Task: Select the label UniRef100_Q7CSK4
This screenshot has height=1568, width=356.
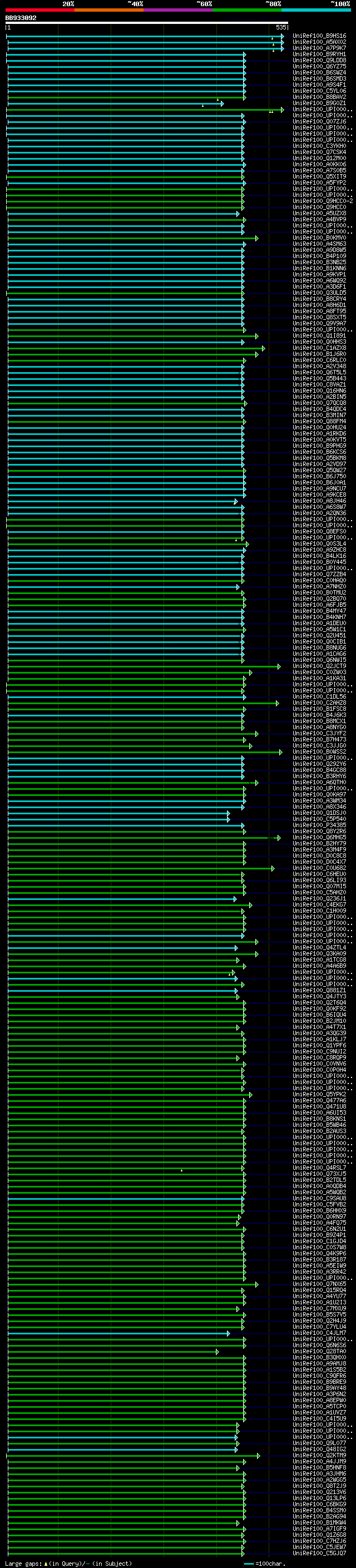Action: pyautogui.click(x=319, y=152)
